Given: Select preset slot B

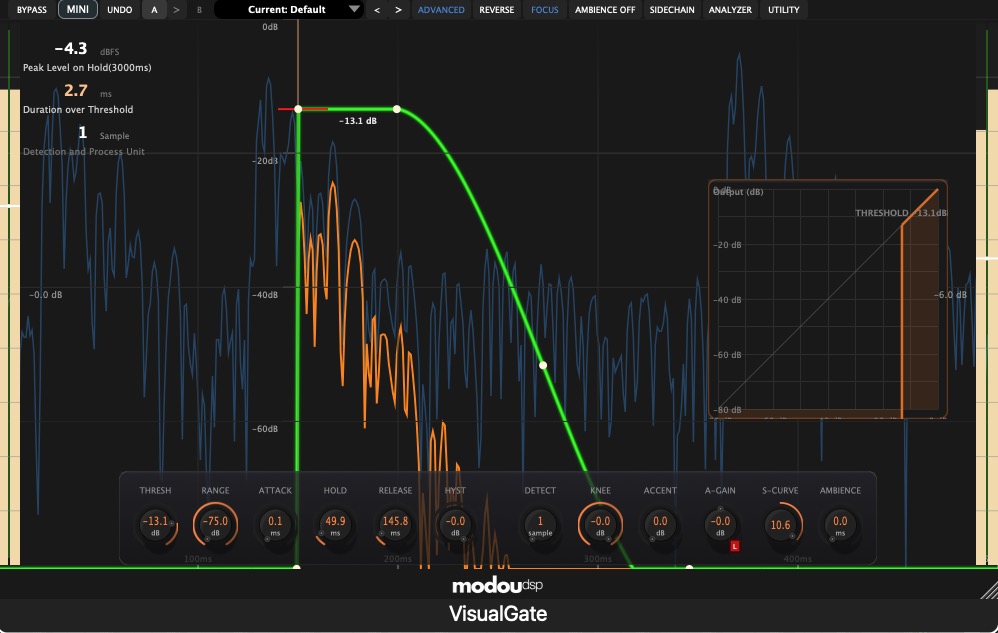Looking at the screenshot, I should coord(199,10).
